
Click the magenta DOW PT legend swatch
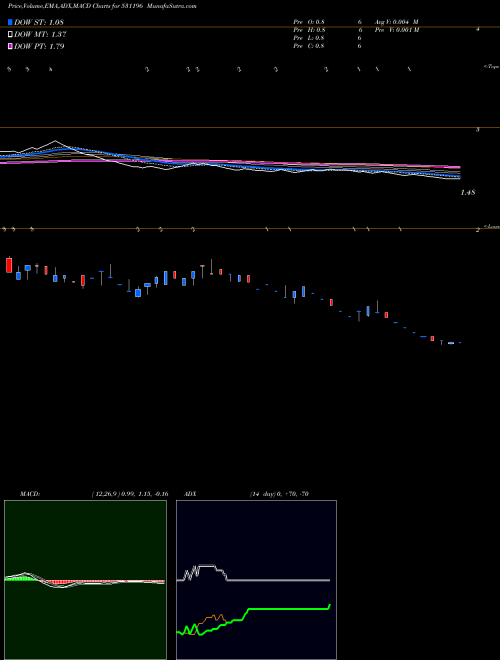pyautogui.click(x=10, y=46)
